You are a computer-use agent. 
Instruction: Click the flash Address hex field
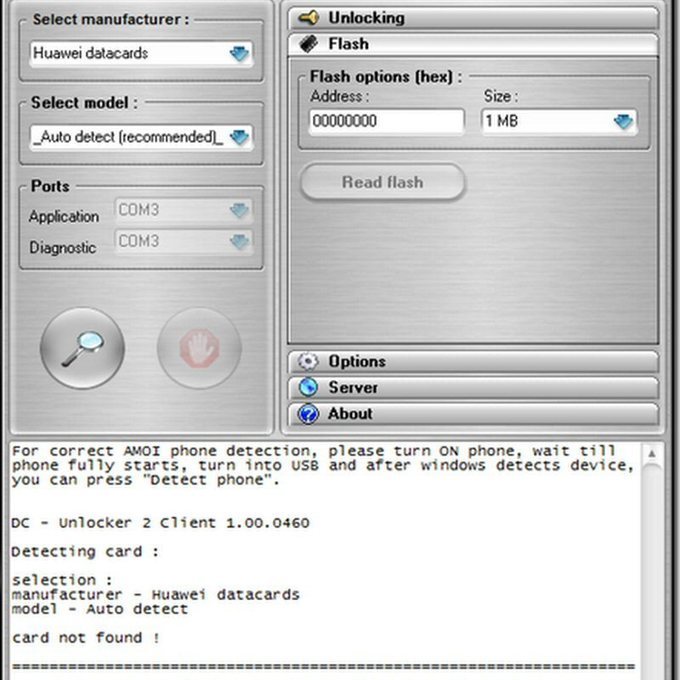click(386, 122)
